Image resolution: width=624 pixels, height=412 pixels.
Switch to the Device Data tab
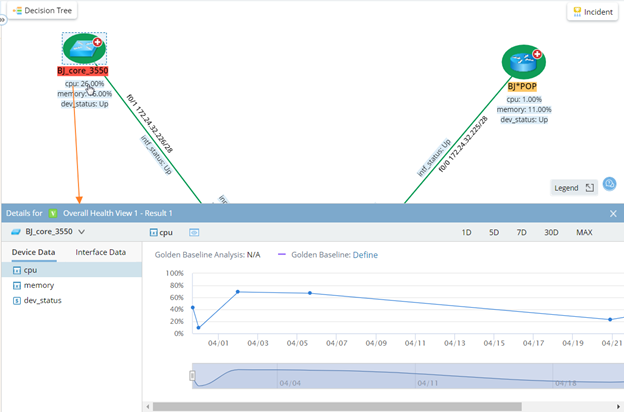(x=33, y=252)
